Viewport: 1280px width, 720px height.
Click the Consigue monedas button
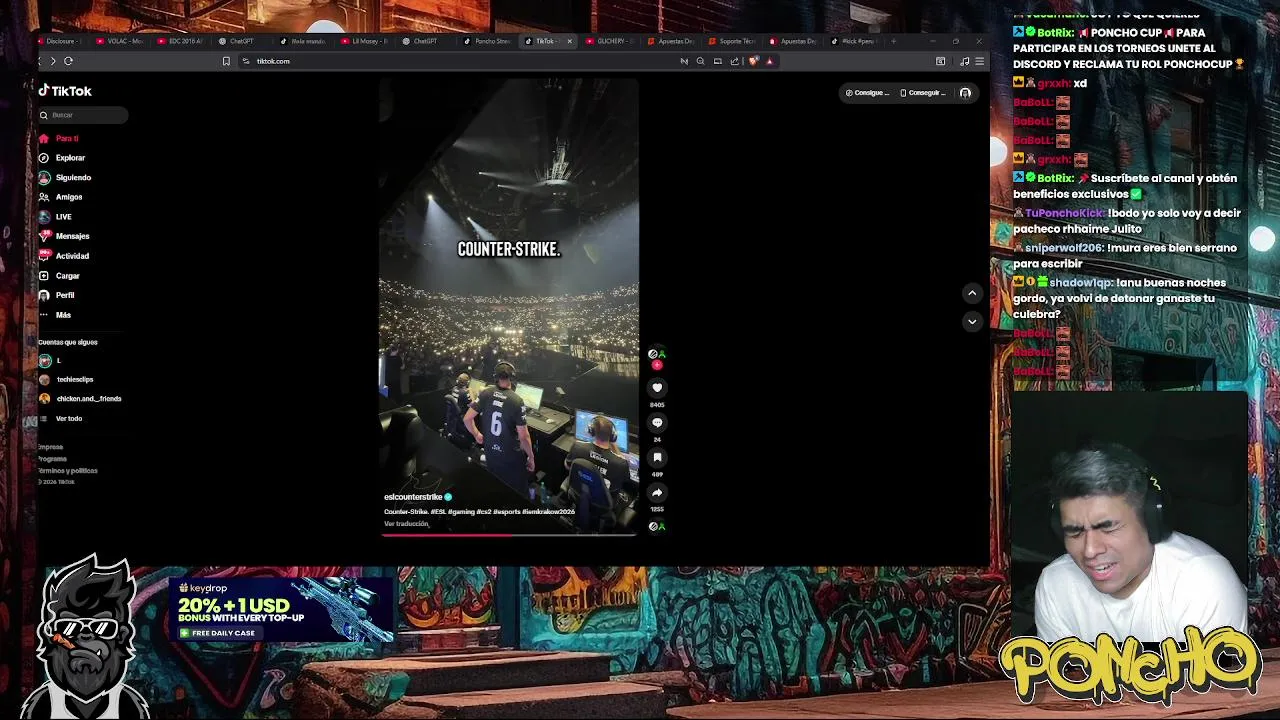coord(867,93)
